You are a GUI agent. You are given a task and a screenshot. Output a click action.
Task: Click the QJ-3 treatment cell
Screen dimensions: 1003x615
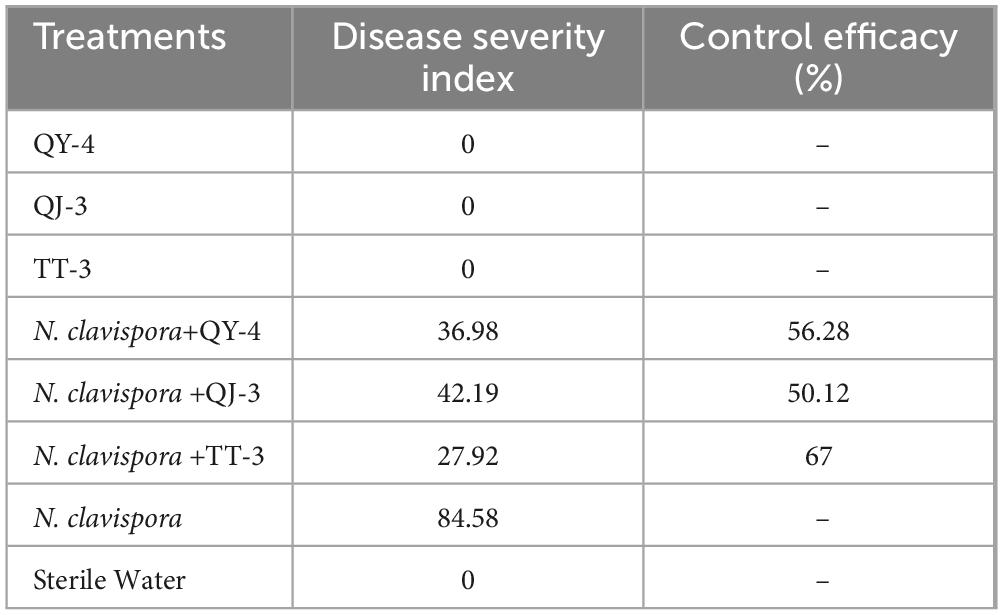60,207
